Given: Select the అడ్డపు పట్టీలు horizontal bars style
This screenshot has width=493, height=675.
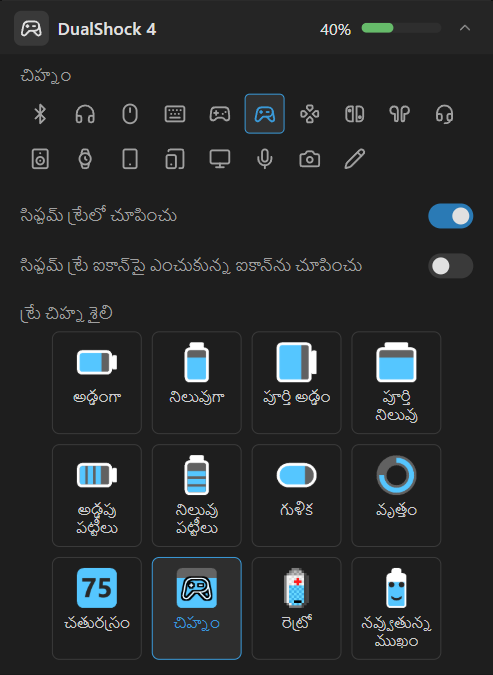Looking at the screenshot, I should (97, 495).
